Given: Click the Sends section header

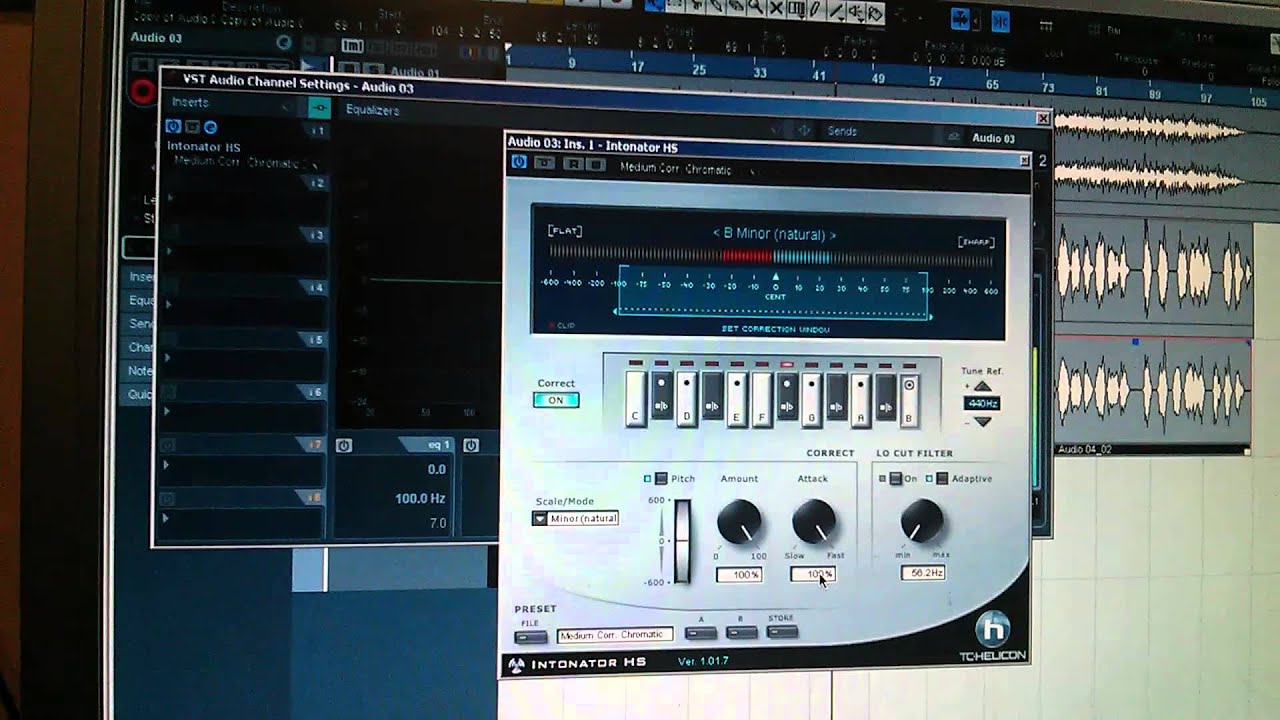Looking at the screenshot, I should (x=842, y=131).
